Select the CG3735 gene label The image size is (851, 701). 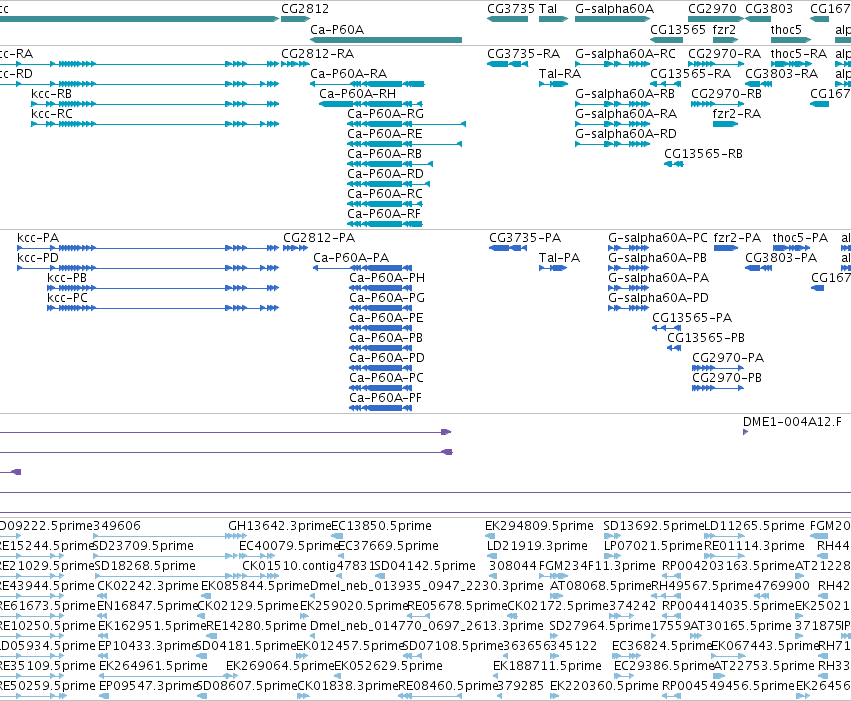[x=511, y=9]
